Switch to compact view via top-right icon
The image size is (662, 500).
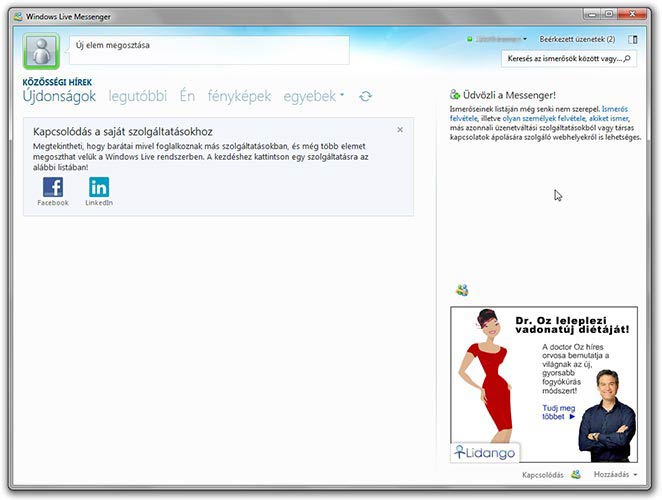tap(632, 39)
